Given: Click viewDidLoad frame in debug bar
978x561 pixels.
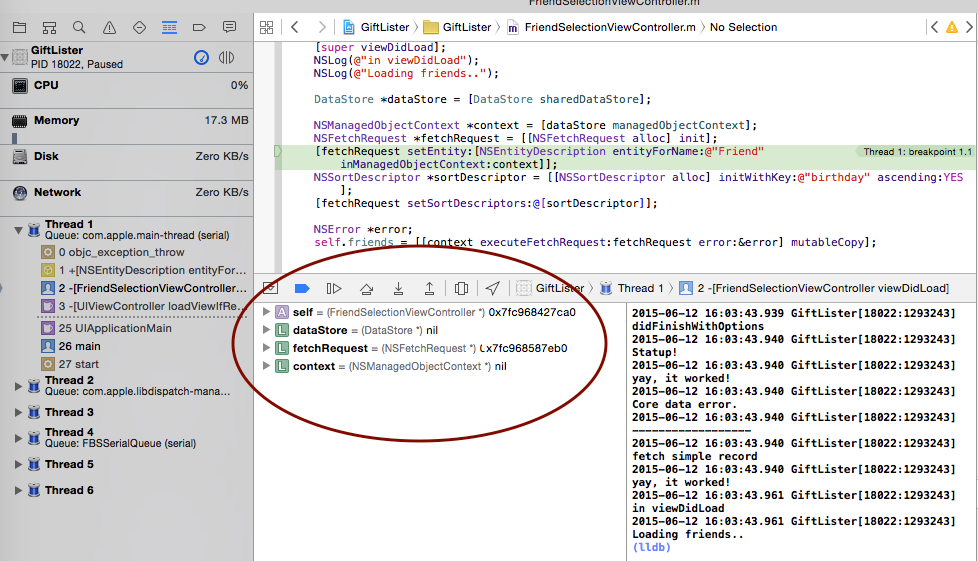Looking at the screenshot, I should (815, 288).
